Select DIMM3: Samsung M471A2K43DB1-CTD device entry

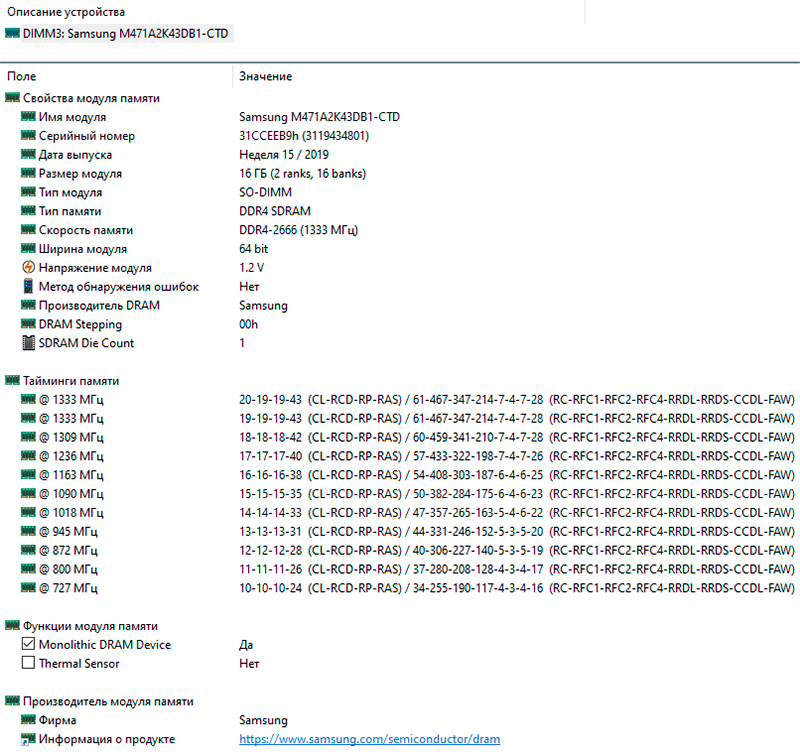[126, 34]
